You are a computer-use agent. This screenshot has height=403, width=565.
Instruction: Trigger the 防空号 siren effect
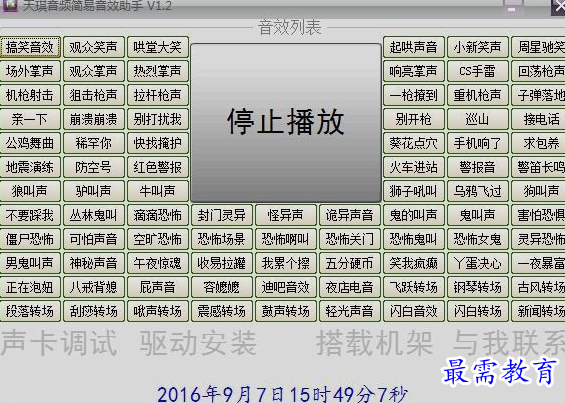[94, 167]
